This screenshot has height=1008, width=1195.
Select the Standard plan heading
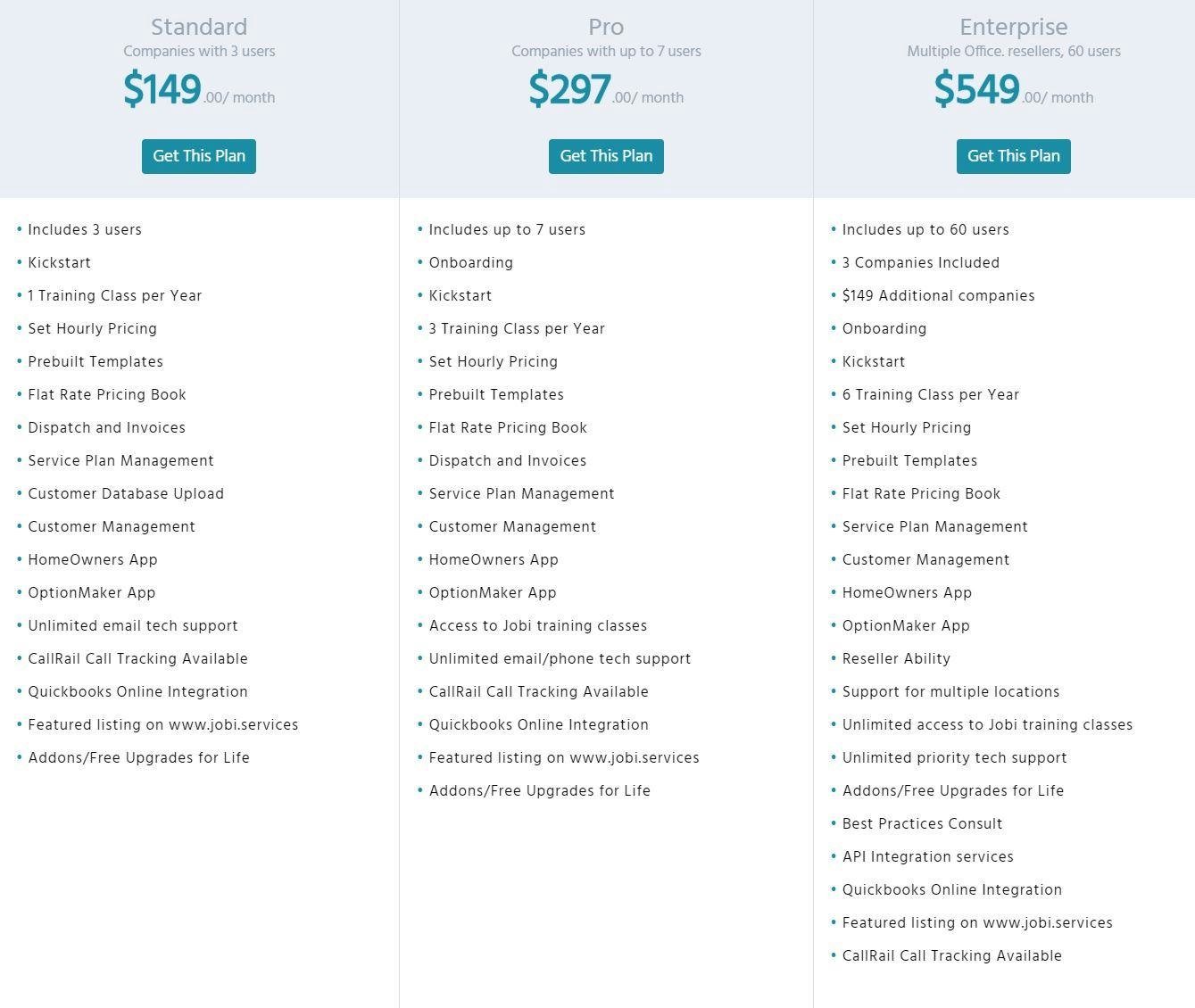[198, 27]
